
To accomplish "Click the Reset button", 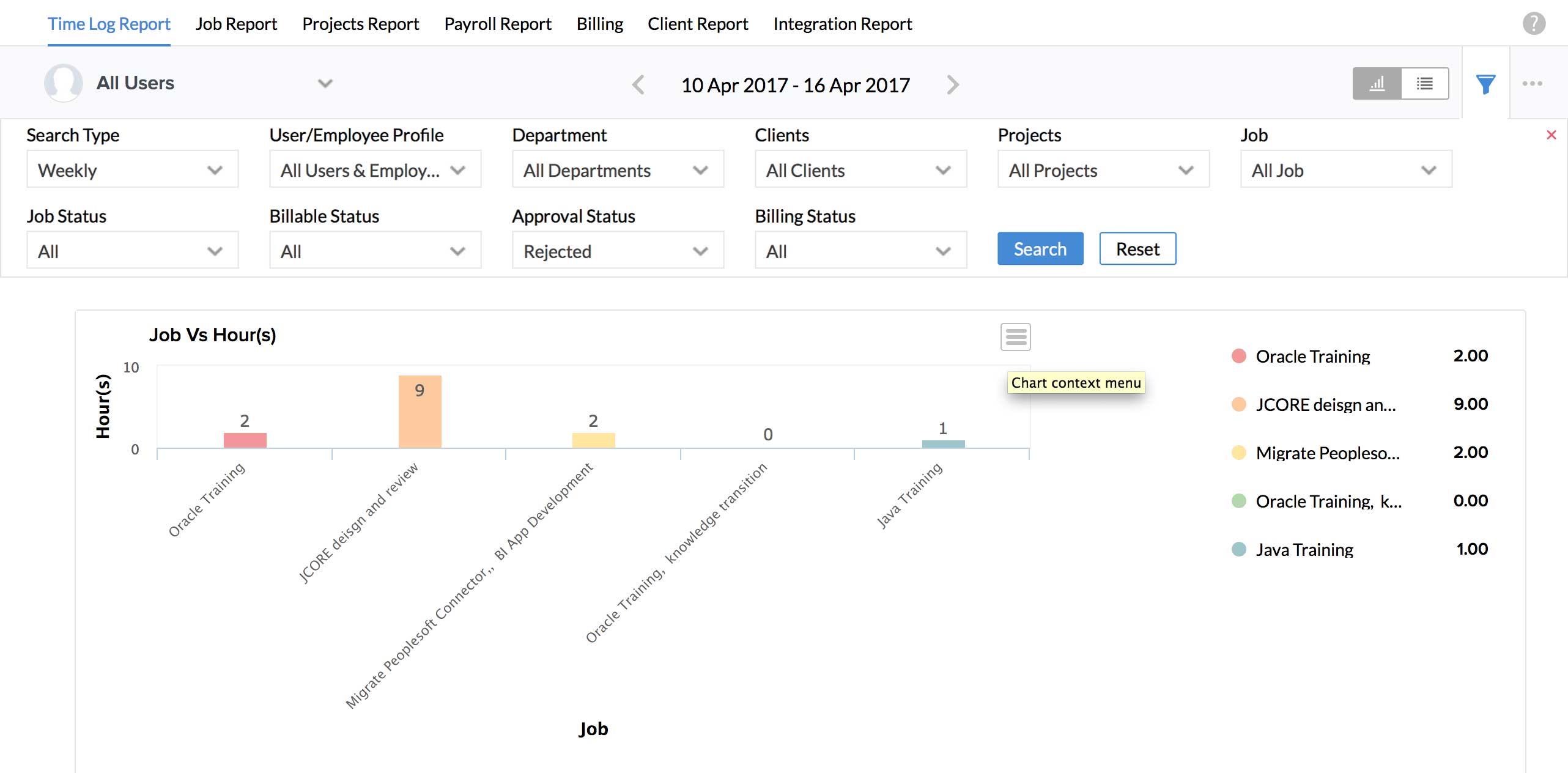I will pos(1137,249).
